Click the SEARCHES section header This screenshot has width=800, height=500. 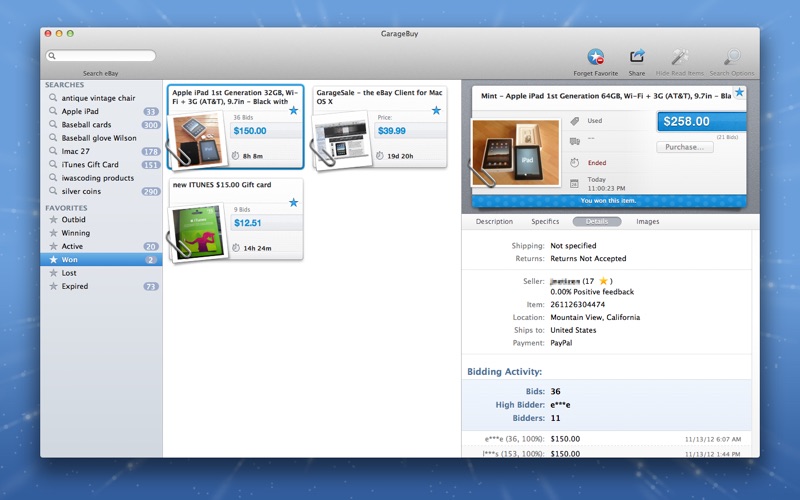64,85
